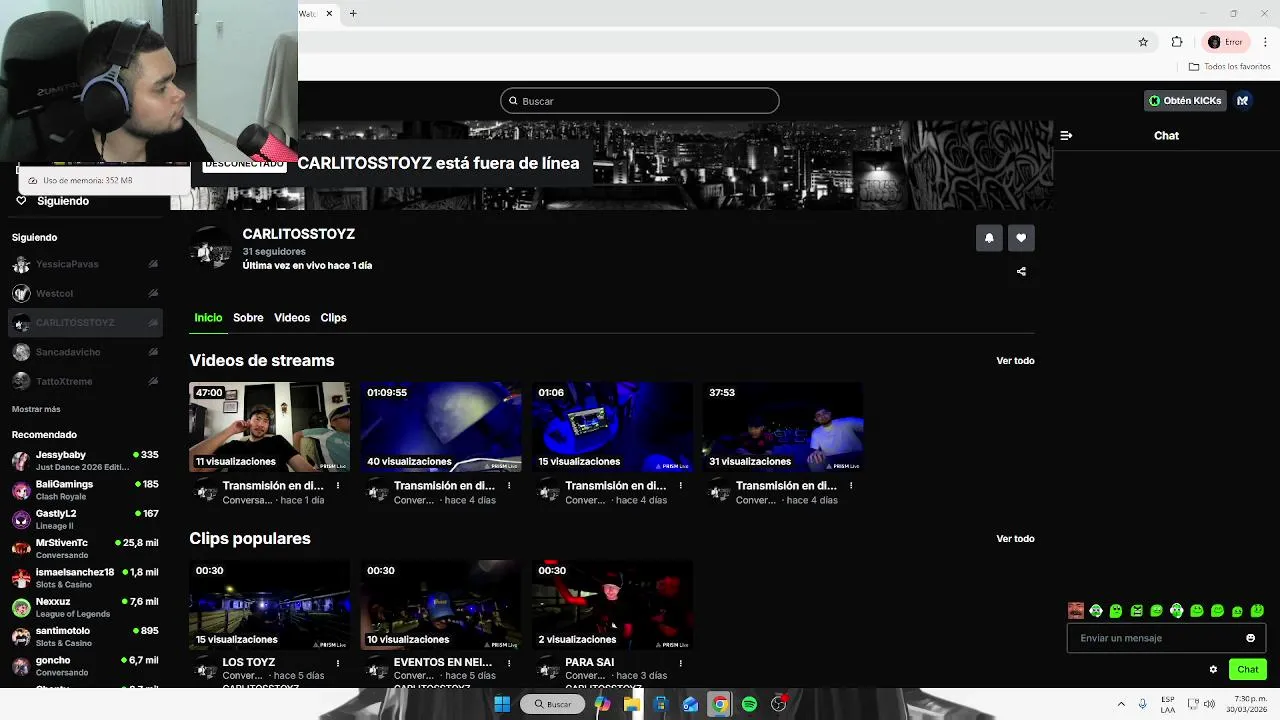Switch to the Clips tab
Screen dimensions: 1280x720
[333, 318]
